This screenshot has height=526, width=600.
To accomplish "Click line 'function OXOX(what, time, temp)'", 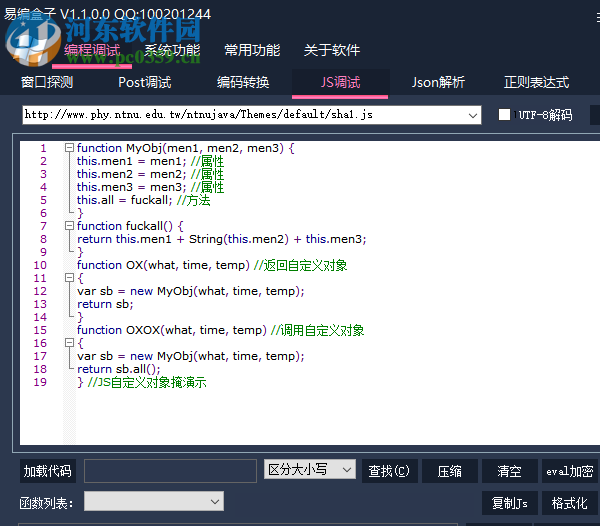I will coord(172,330).
